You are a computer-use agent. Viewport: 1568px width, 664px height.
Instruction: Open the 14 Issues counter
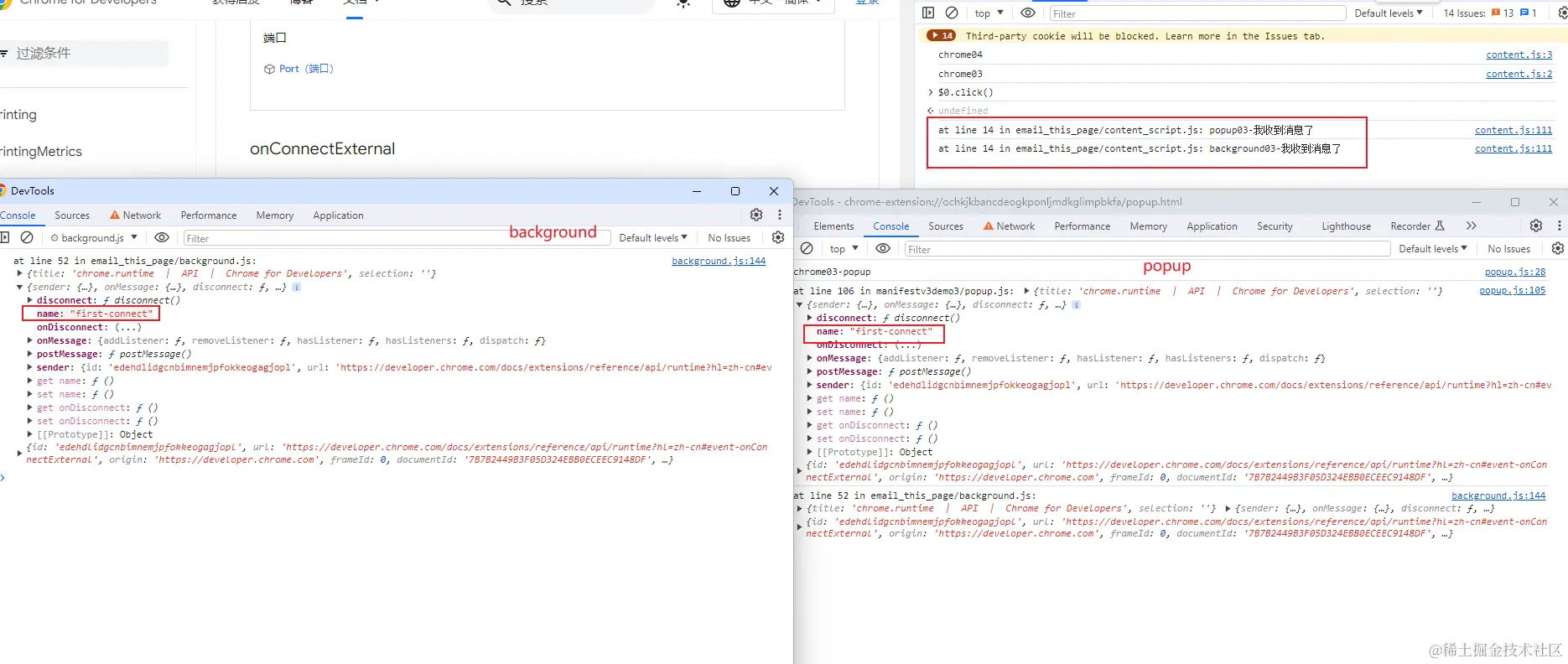click(x=1490, y=13)
